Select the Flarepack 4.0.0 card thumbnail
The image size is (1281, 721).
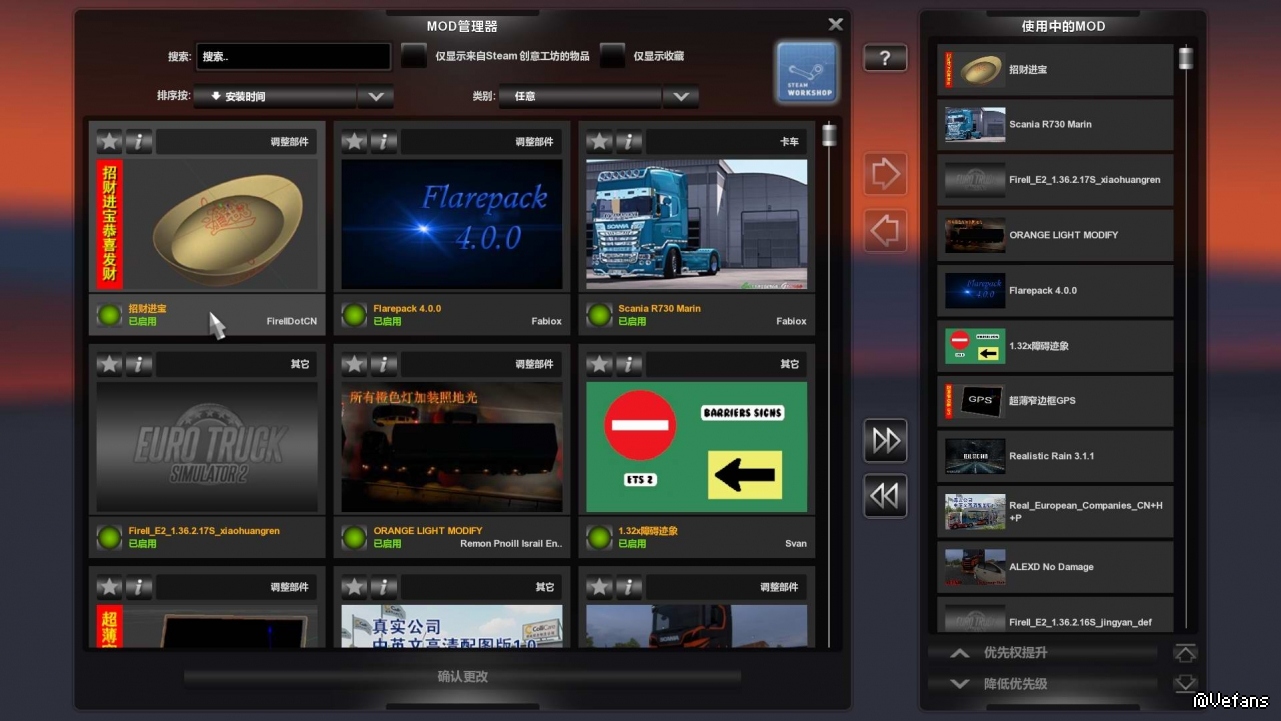pyautogui.click(x=452, y=225)
